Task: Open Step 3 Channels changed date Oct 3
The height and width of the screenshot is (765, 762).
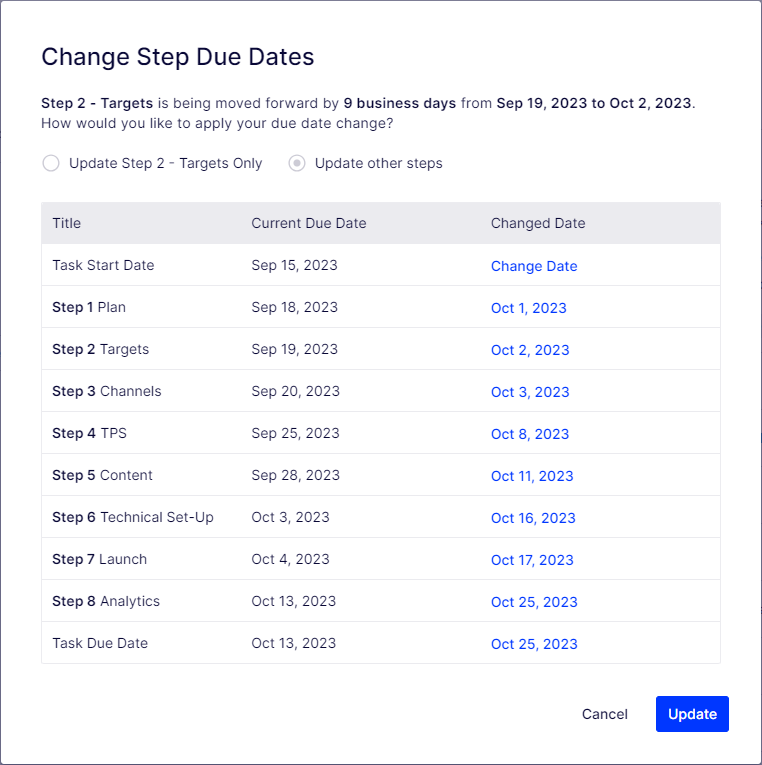Action: pyautogui.click(x=530, y=392)
